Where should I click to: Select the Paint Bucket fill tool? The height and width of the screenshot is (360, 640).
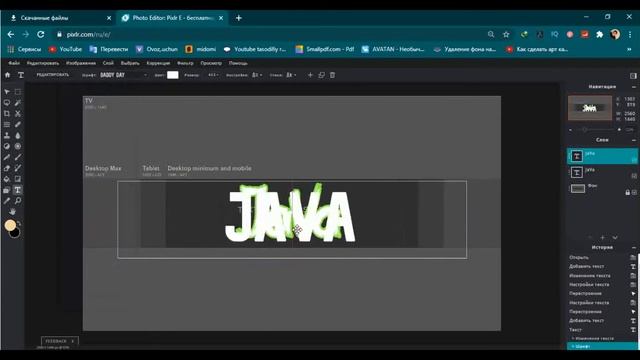[7, 179]
